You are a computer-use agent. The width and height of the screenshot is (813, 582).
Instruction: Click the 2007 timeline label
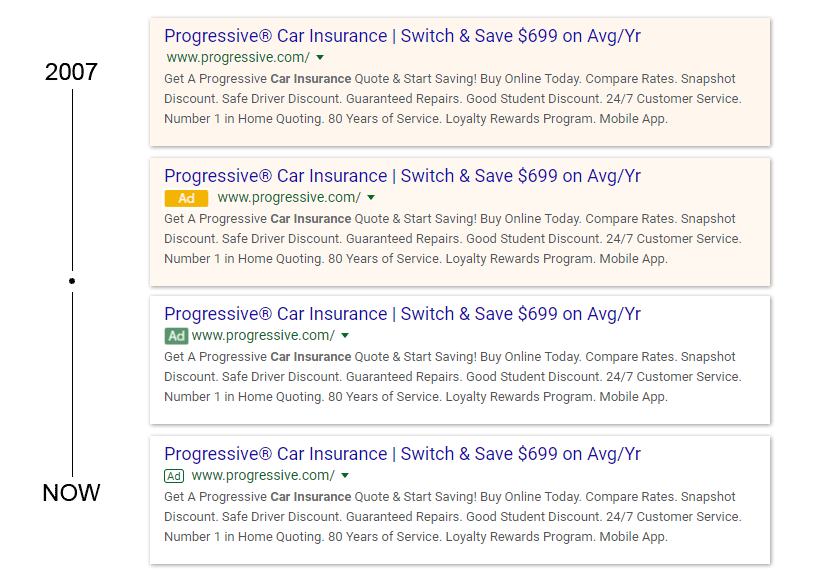coord(71,72)
